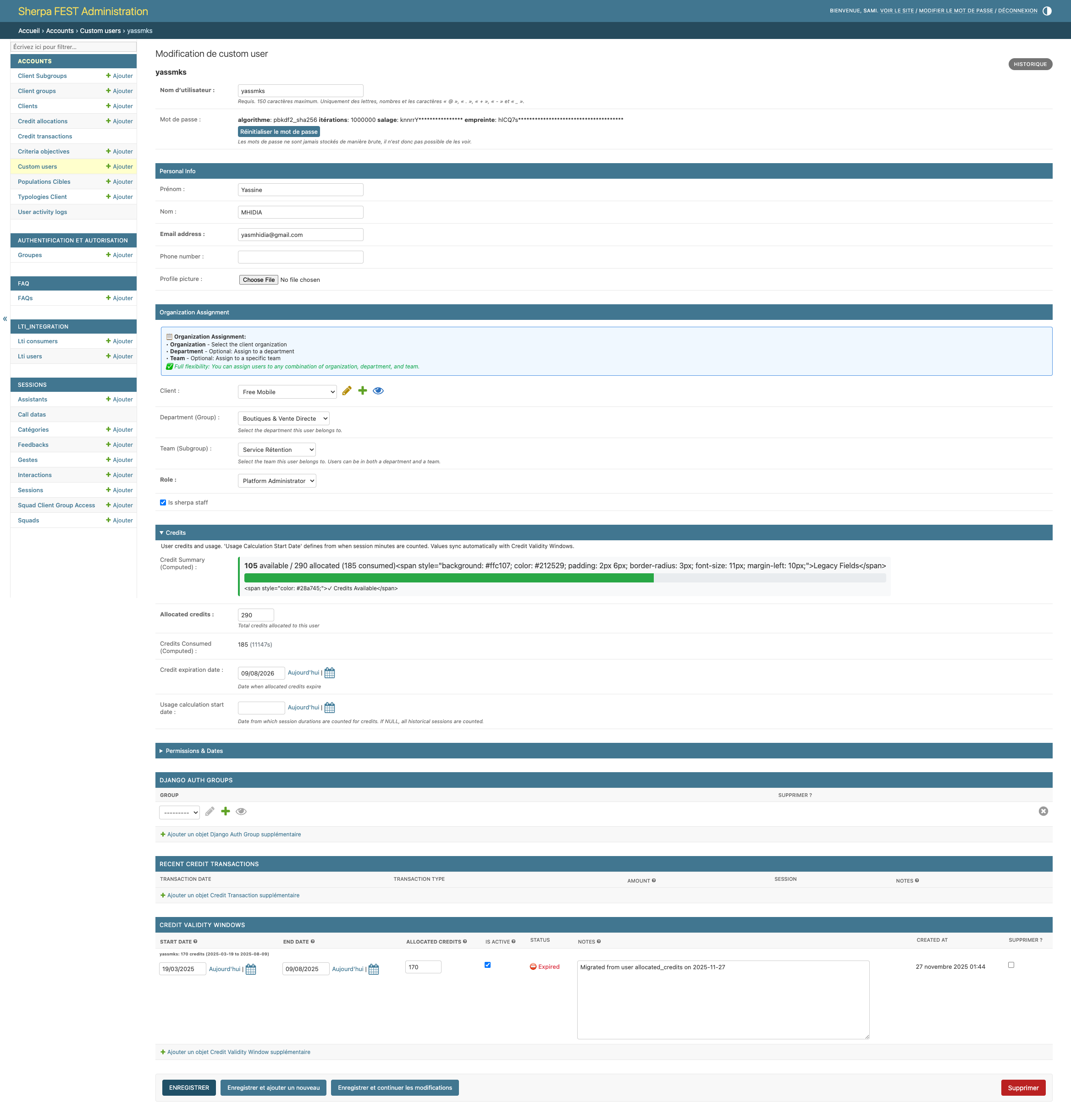Image resolution: width=1071 pixels, height=1120 pixels.
Task: Check Supprimer checkbox for validity window row
Action: click(1011, 965)
